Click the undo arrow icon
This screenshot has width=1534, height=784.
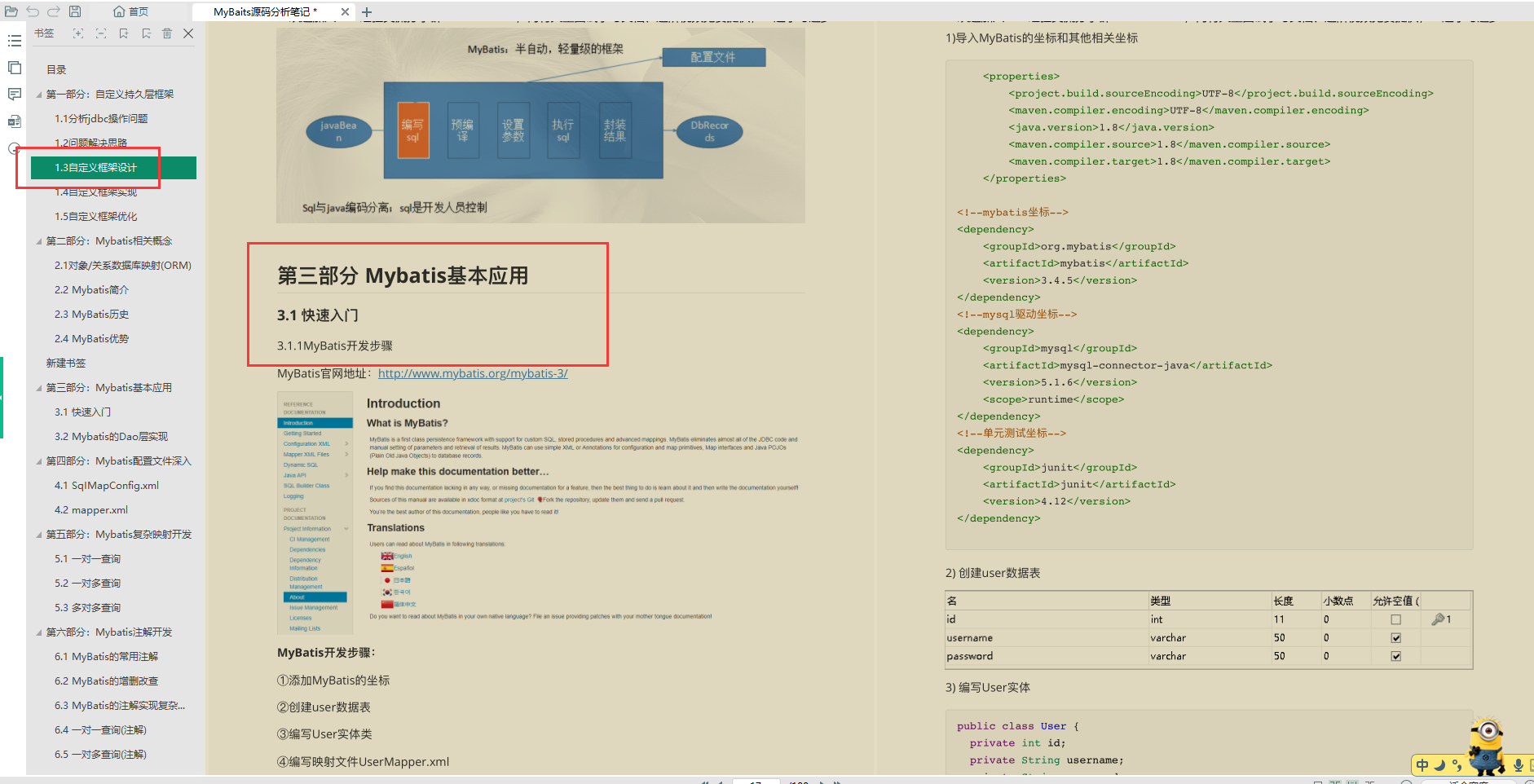click(x=33, y=11)
